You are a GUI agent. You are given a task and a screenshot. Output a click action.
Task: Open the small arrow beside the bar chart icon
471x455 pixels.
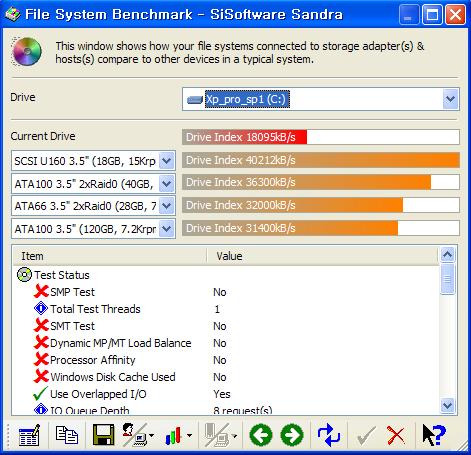click(x=189, y=436)
